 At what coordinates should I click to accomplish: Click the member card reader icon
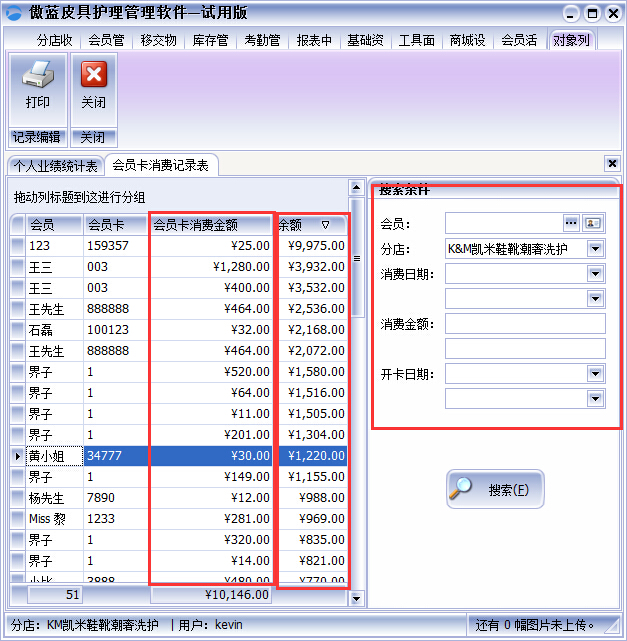coord(594,223)
